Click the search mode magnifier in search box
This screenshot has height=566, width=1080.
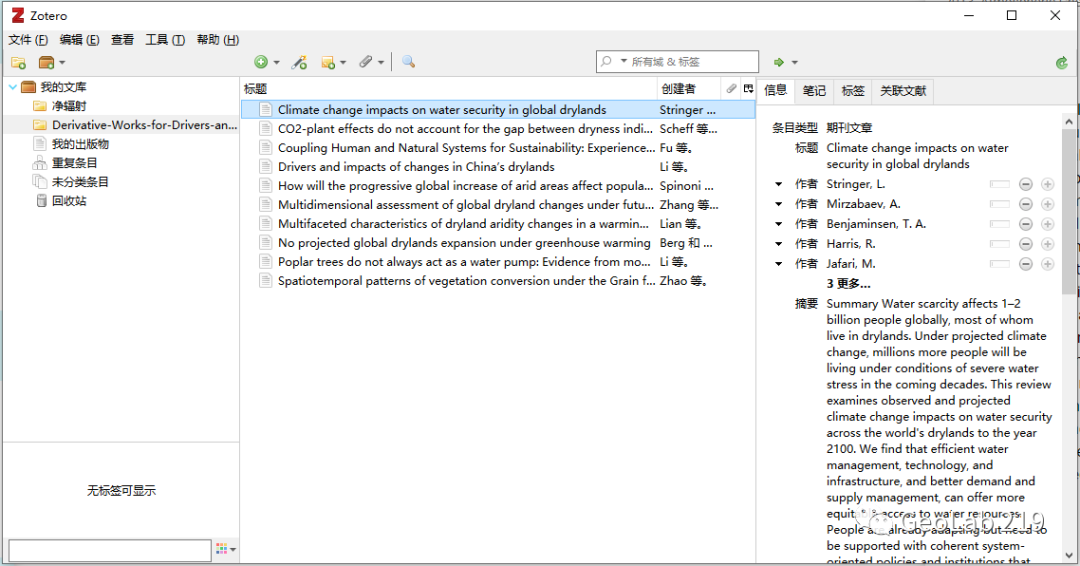point(606,61)
